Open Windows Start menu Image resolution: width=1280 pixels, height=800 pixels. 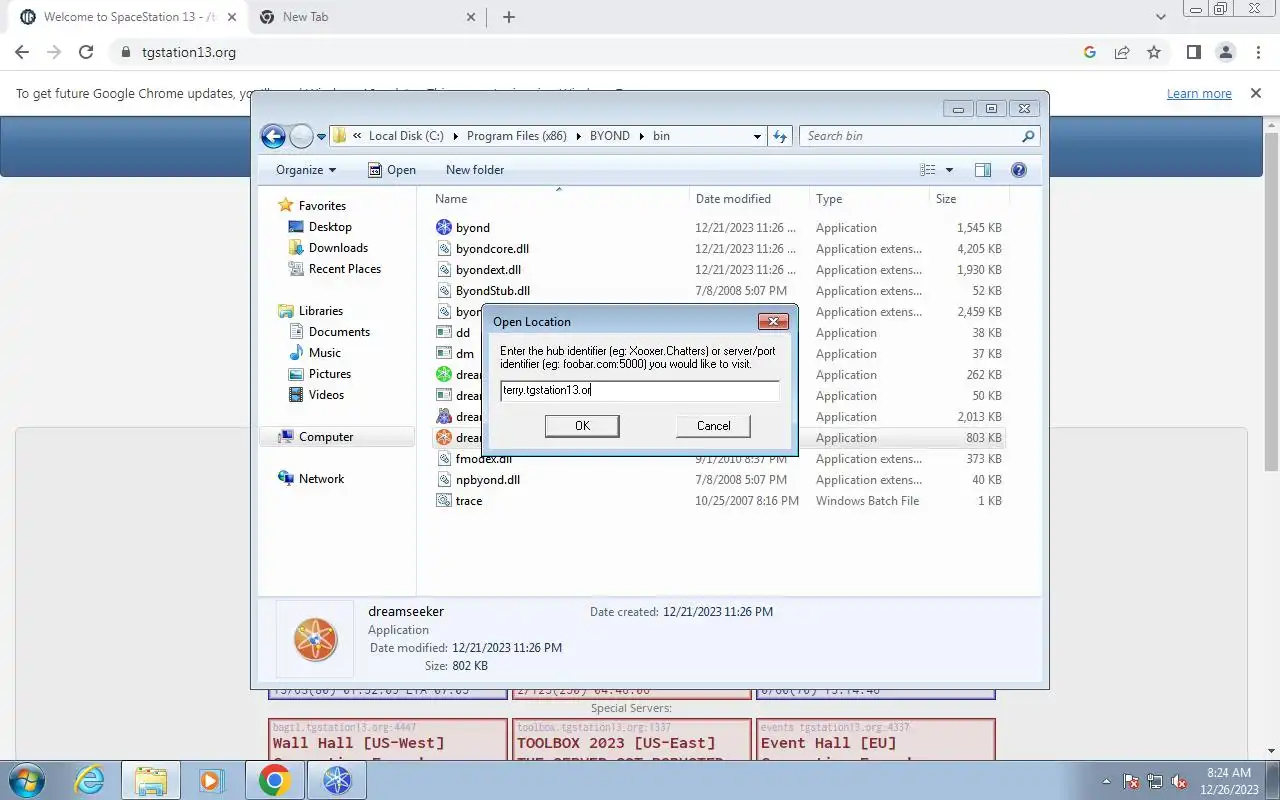click(x=26, y=780)
